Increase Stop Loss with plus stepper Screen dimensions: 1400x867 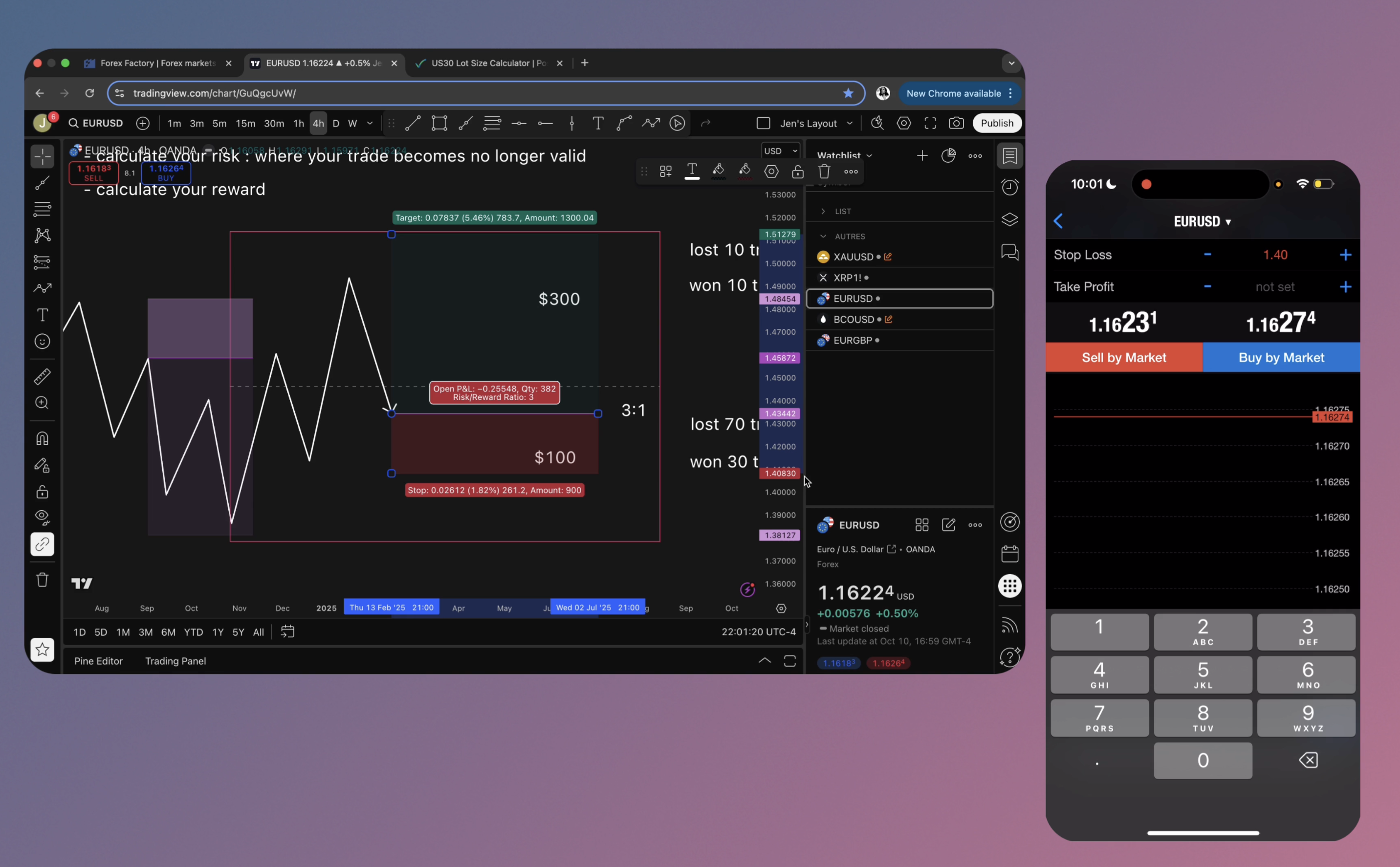1346,255
